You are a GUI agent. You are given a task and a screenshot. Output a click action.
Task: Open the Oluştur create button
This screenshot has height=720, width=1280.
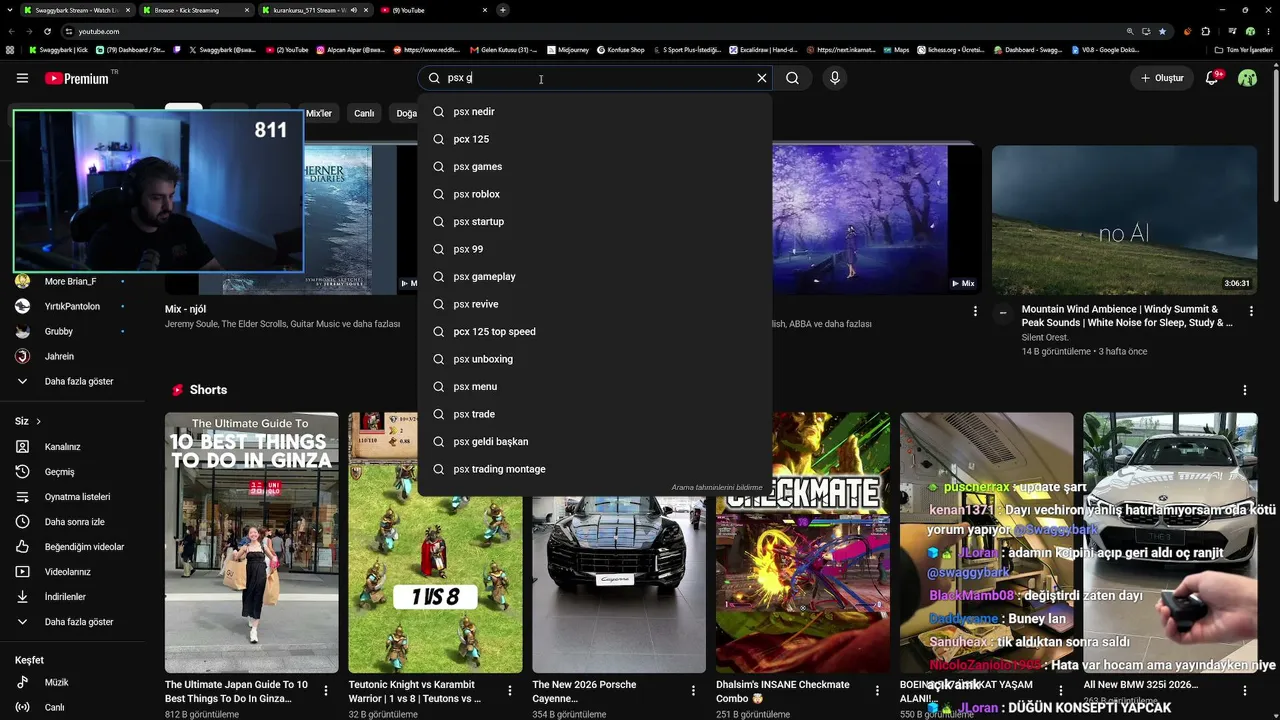click(x=1162, y=78)
